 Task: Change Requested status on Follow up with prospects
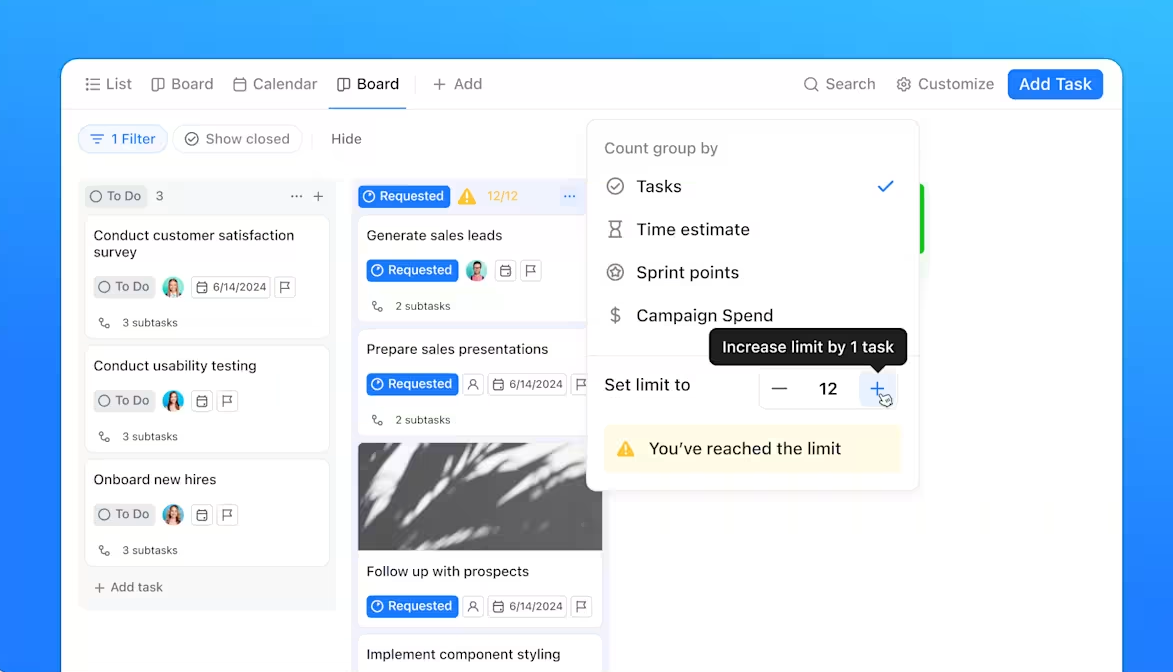pyautogui.click(x=412, y=606)
